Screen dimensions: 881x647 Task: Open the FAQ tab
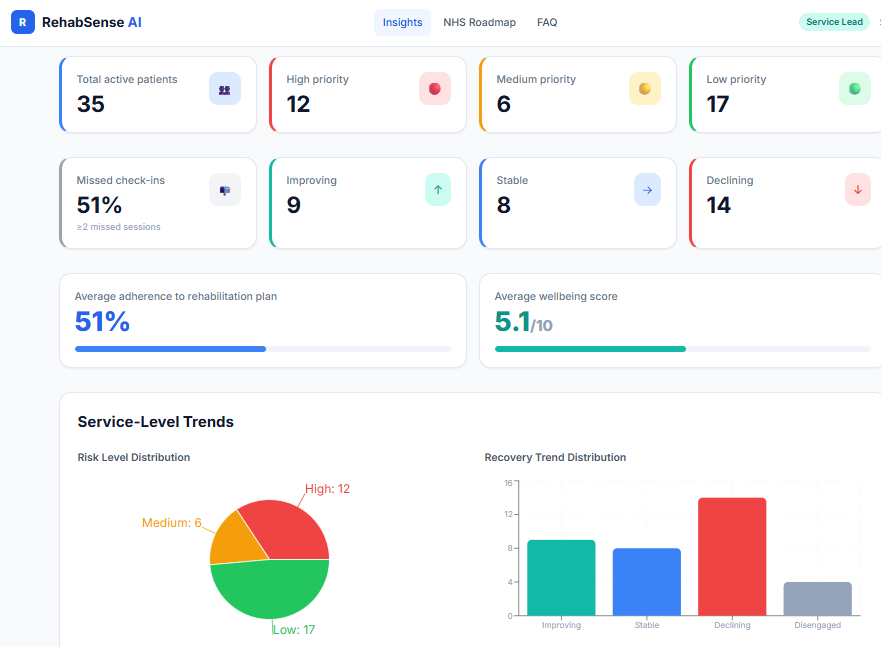[x=547, y=22]
